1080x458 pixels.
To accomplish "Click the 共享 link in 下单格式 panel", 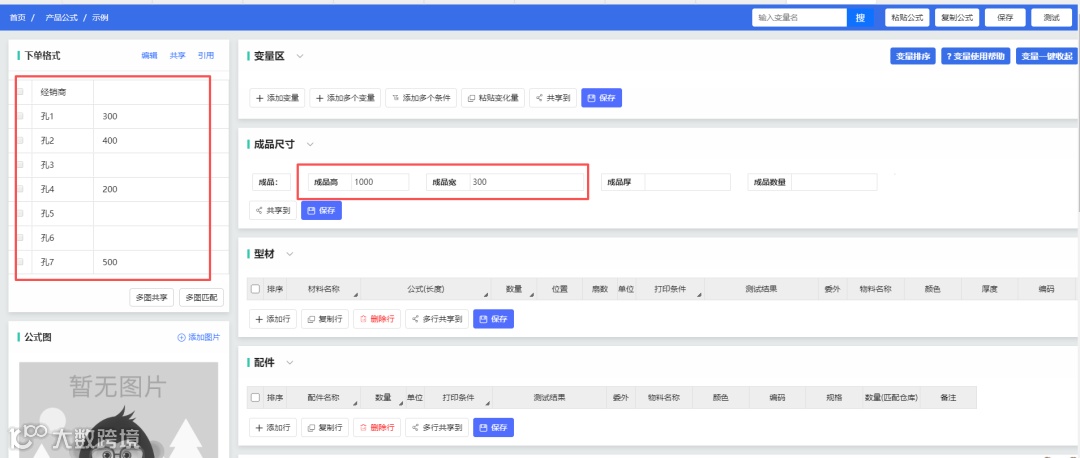I will coord(178,56).
